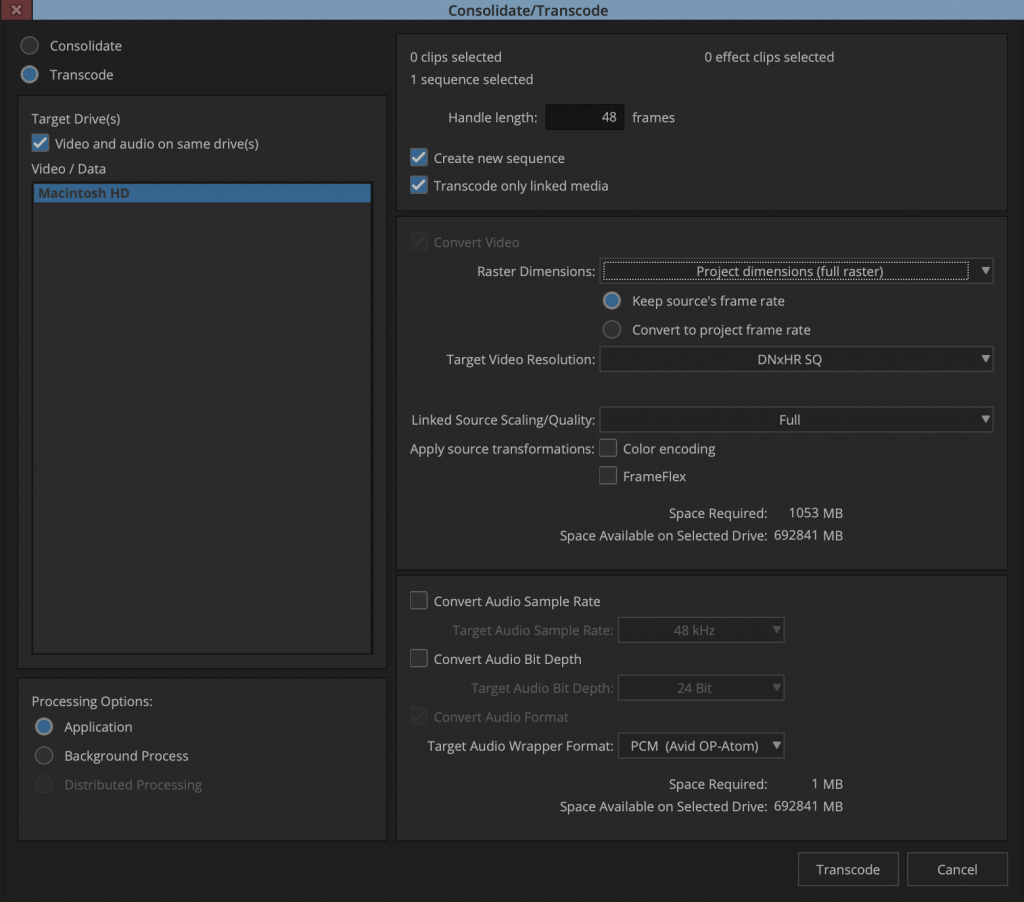1024x902 pixels.
Task: Open the Raster Dimensions dropdown
Action: [795, 271]
